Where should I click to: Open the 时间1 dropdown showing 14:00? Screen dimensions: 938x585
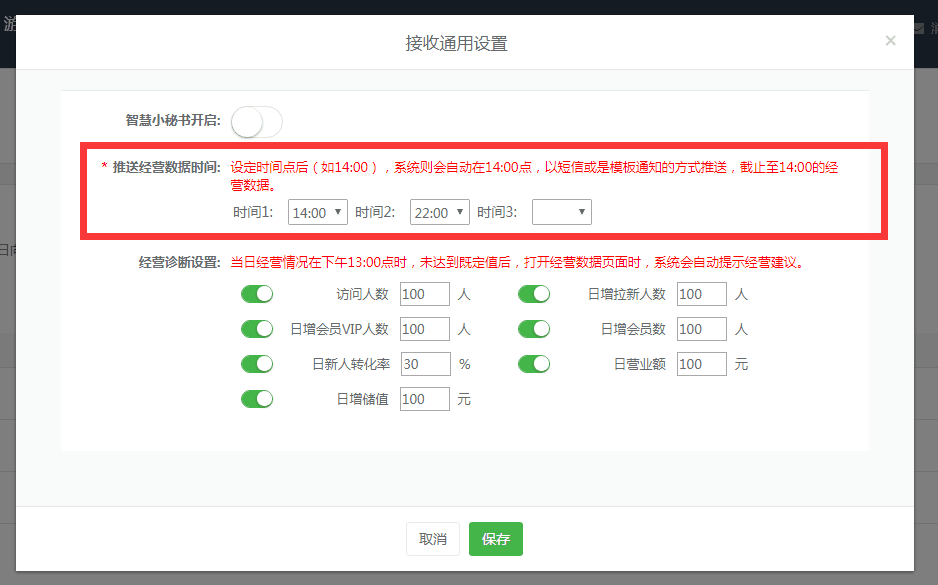coord(317,212)
